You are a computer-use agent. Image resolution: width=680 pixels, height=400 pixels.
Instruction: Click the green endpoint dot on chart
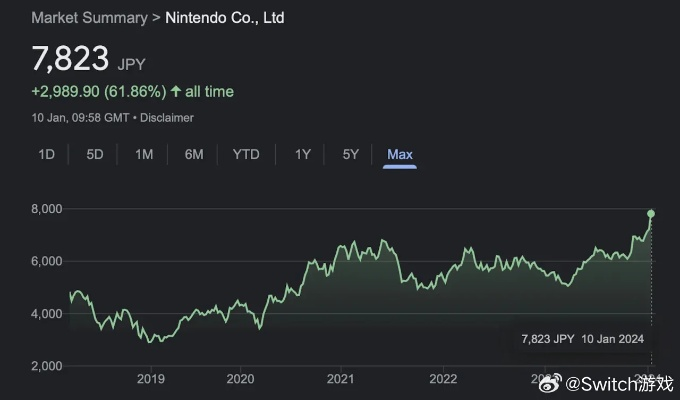pyautogui.click(x=651, y=213)
